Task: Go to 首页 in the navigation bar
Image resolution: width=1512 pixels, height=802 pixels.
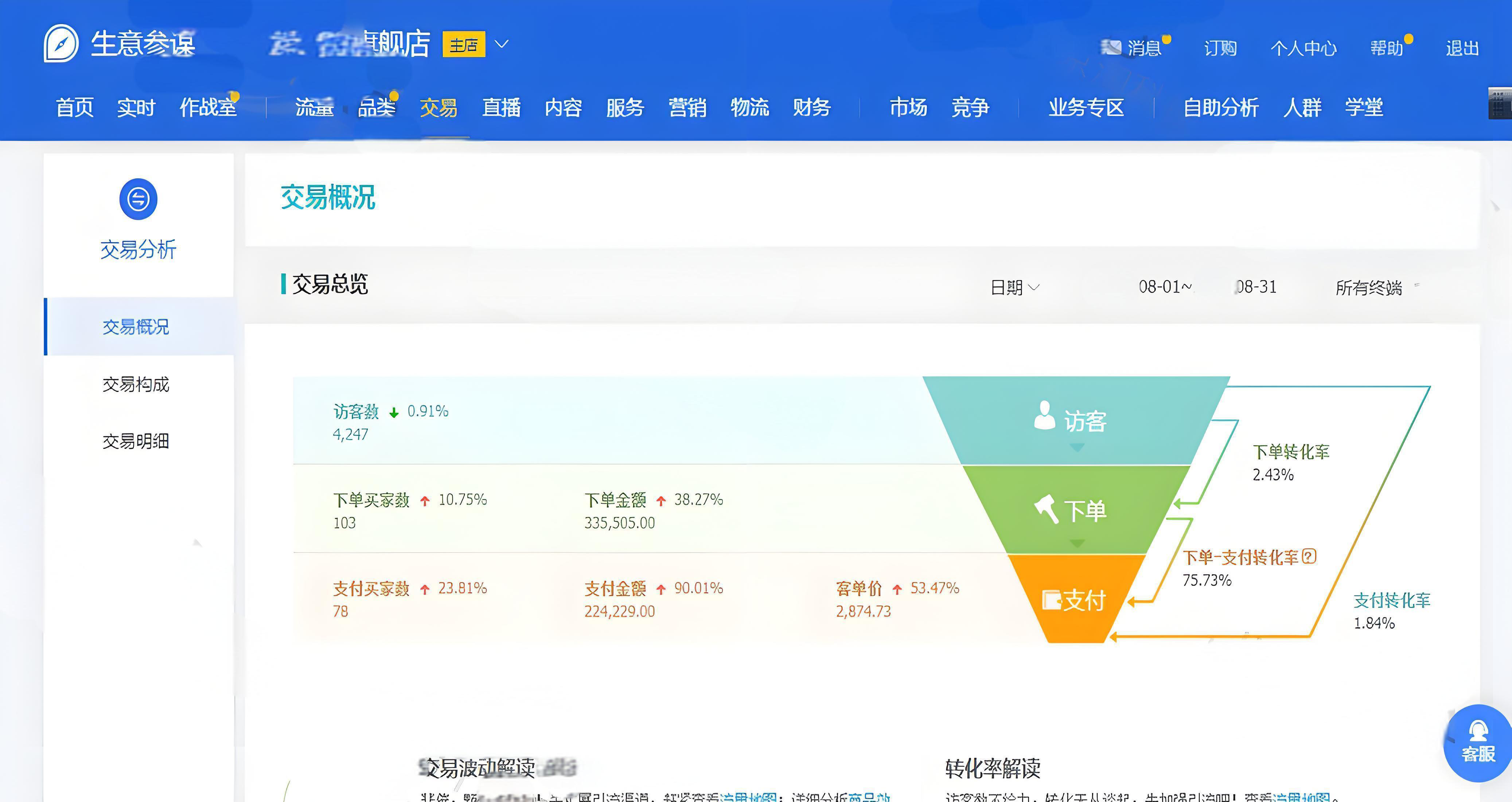Action: coord(75,108)
